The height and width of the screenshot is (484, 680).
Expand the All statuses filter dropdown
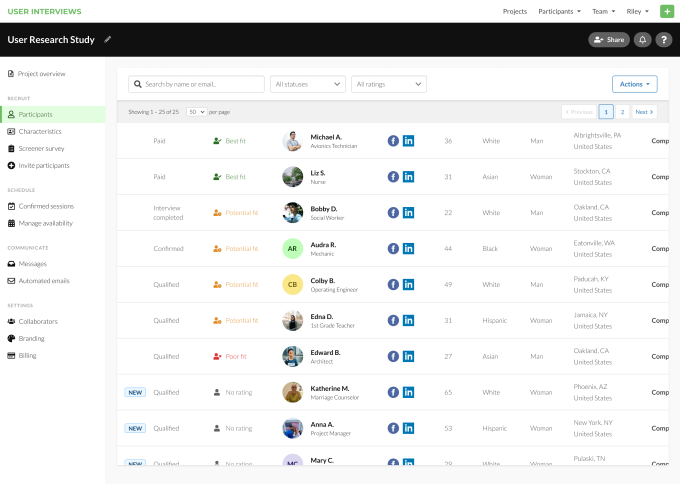[307, 84]
